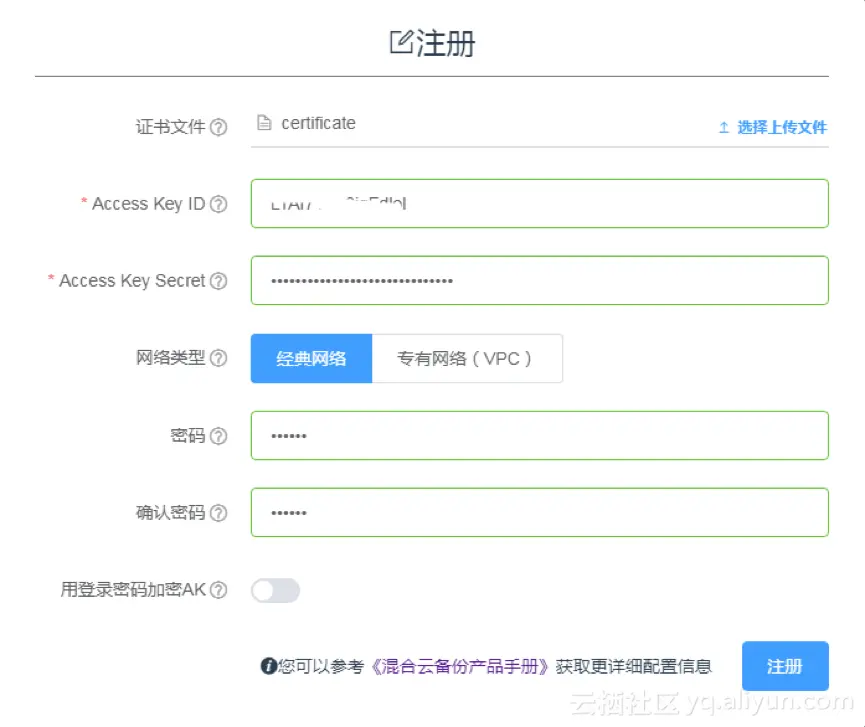This screenshot has height=727, width=865.
Task: Click help icon next to 网络类型
Action: coord(218,358)
